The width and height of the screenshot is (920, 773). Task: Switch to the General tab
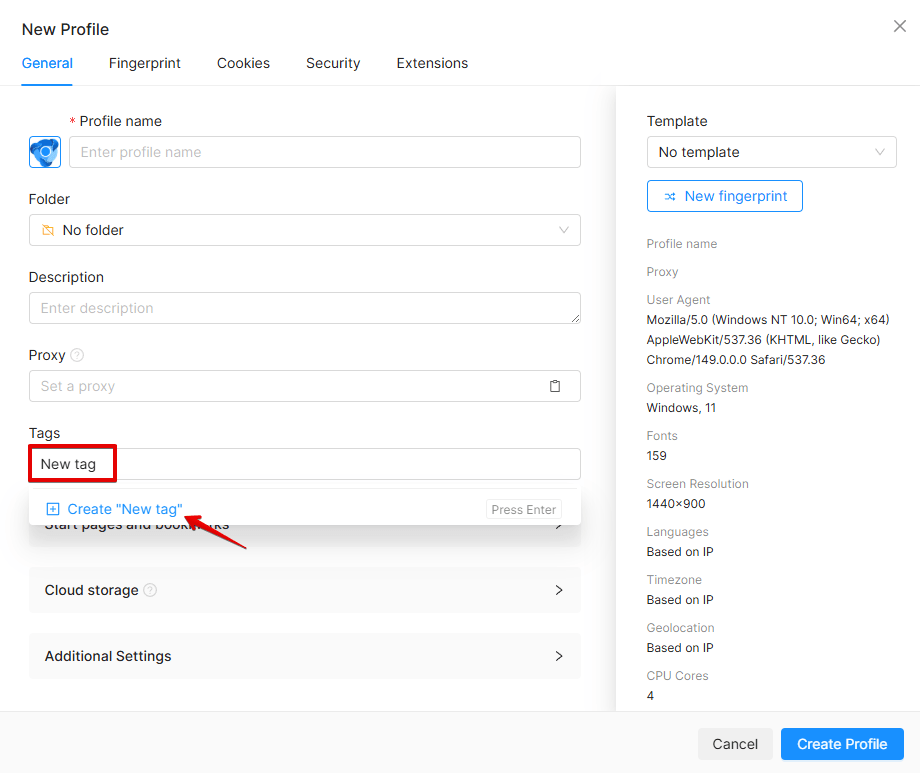[x=47, y=63]
